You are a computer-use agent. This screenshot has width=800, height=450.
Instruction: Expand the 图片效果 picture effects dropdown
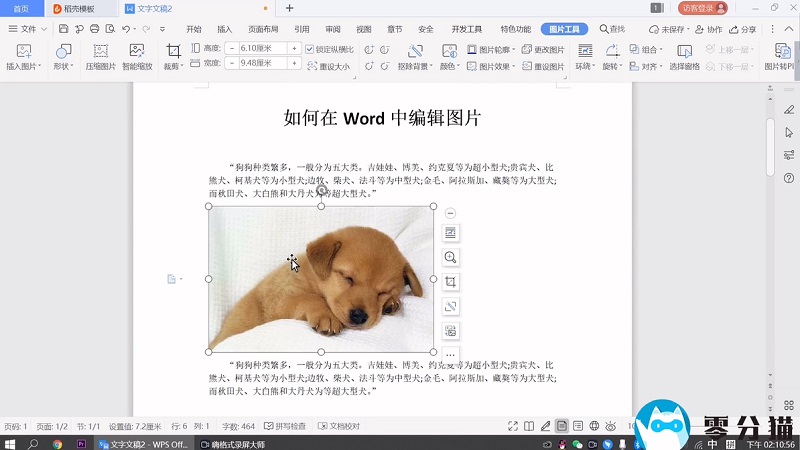point(491,67)
